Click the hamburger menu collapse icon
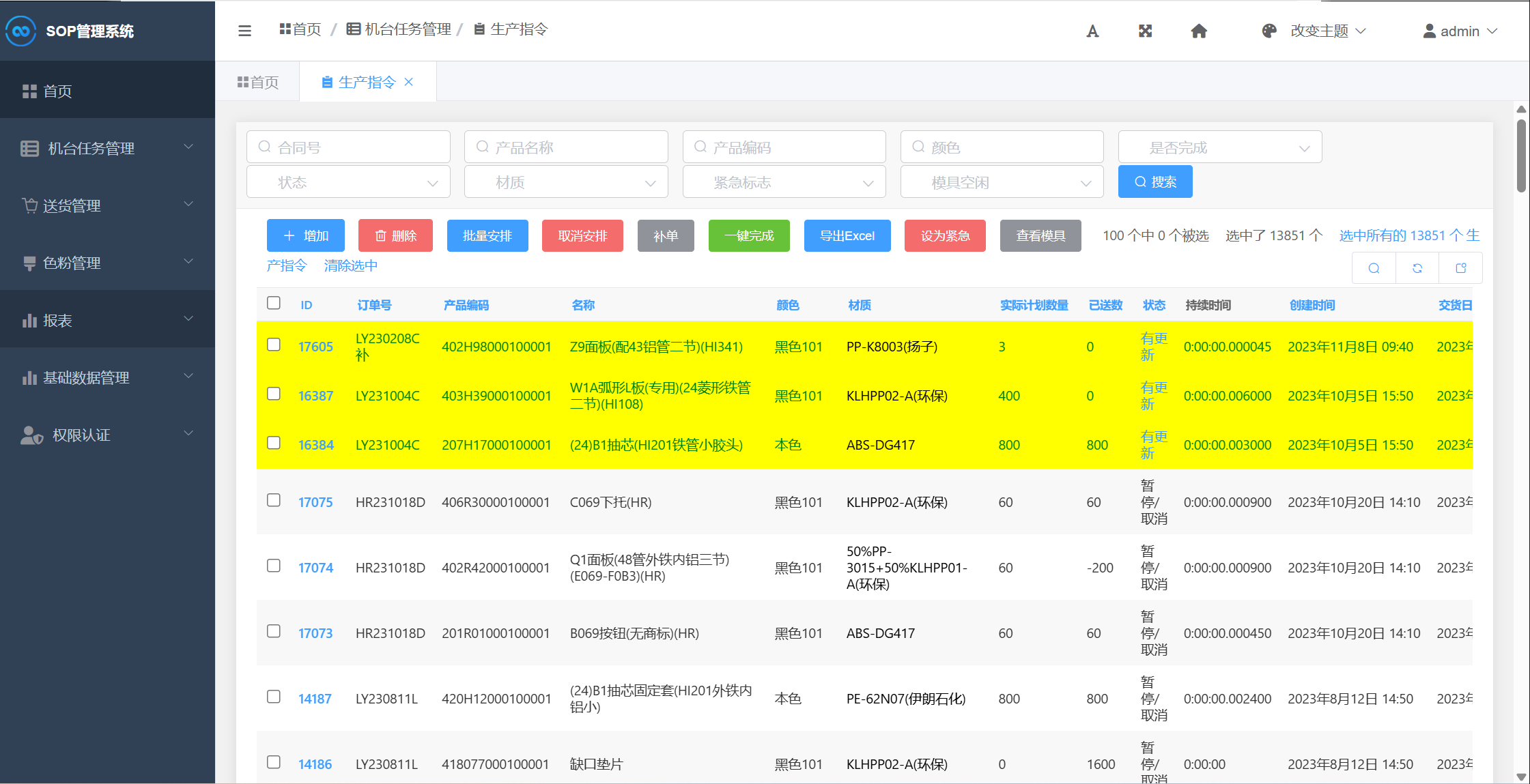This screenshot has width=1530, height=784. [x=244, y=31]
